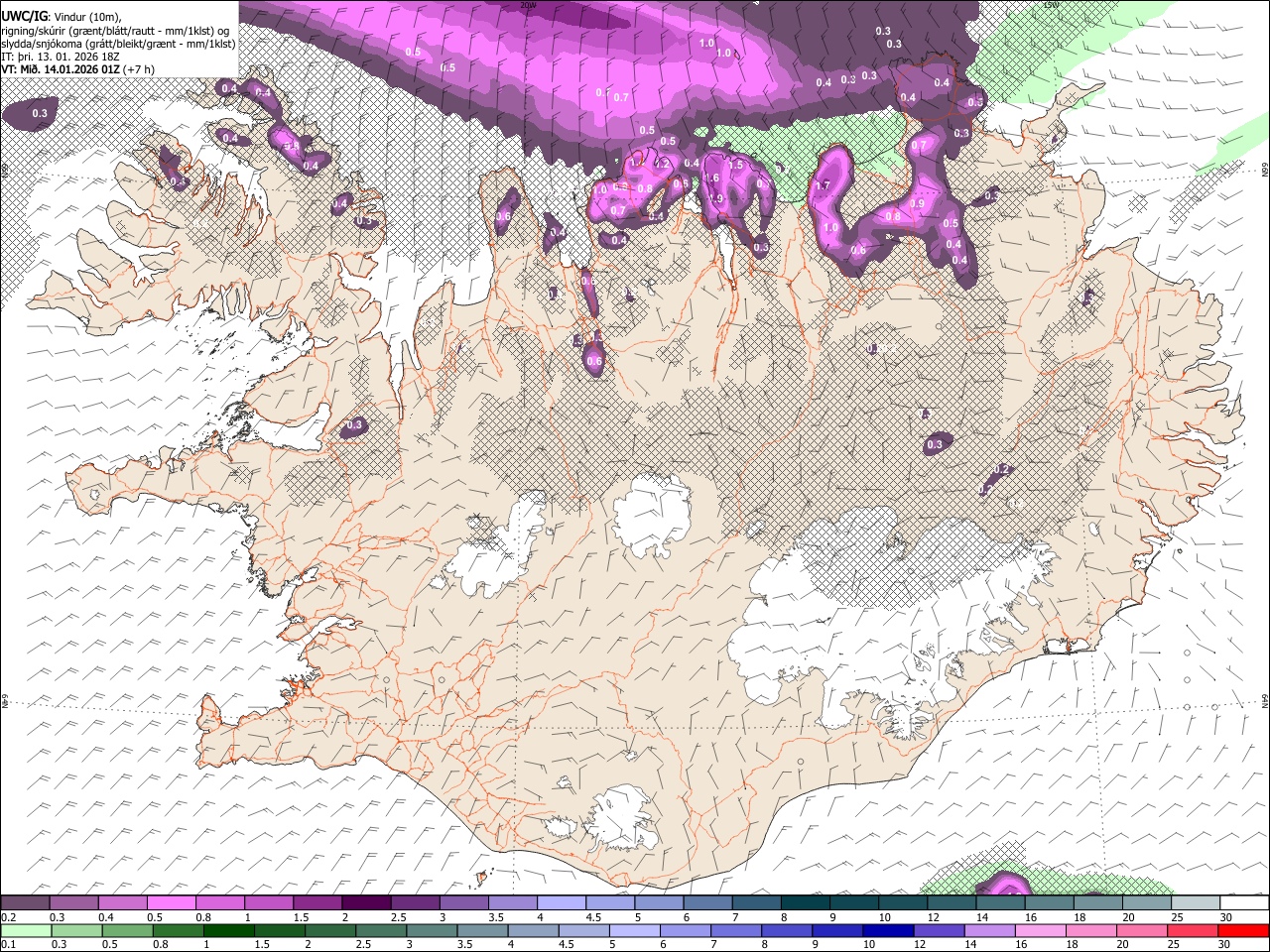Click the 'Vindur (10m),' header text
Screen dimensions: 1270x952
point(88,17)
